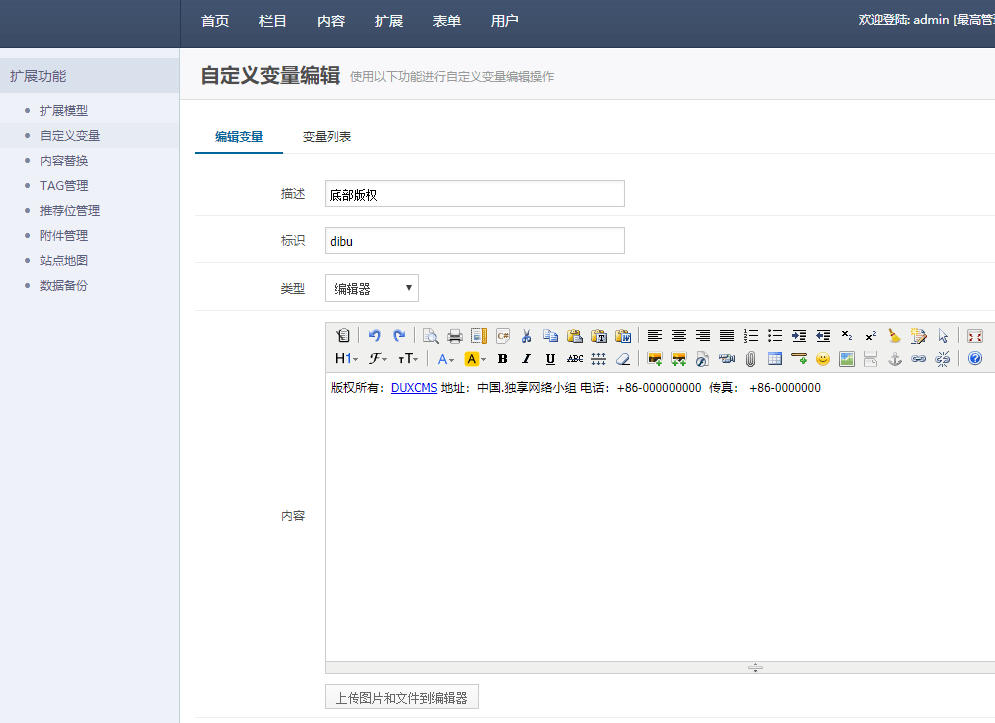Redo the last undone edit
Viewport: 995px width, 723px height.
399,335
